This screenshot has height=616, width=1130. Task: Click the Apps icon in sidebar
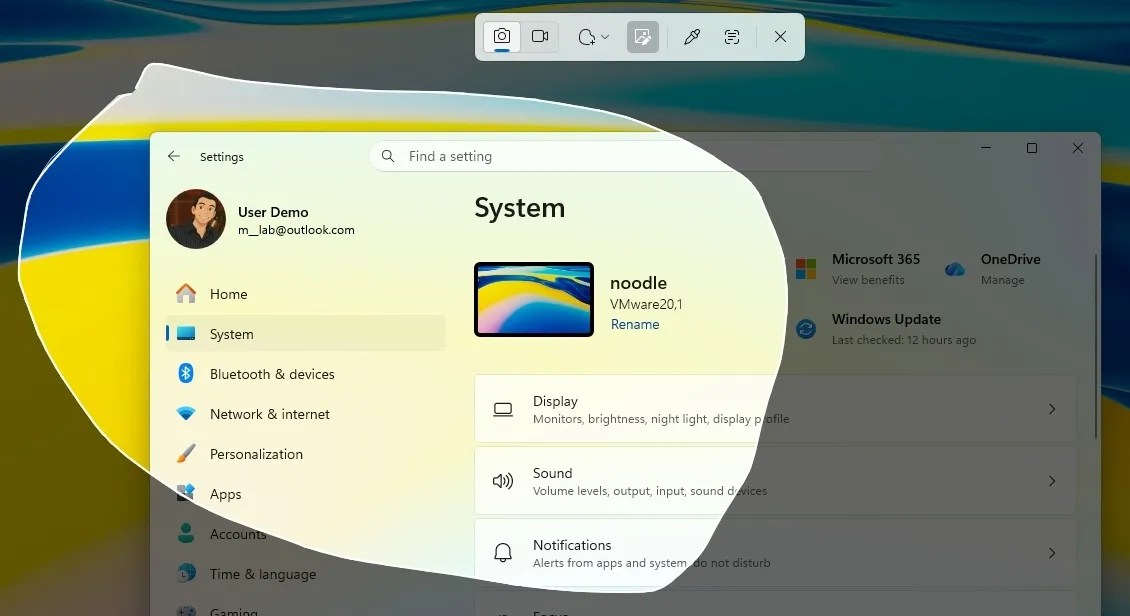pos(186,493)
